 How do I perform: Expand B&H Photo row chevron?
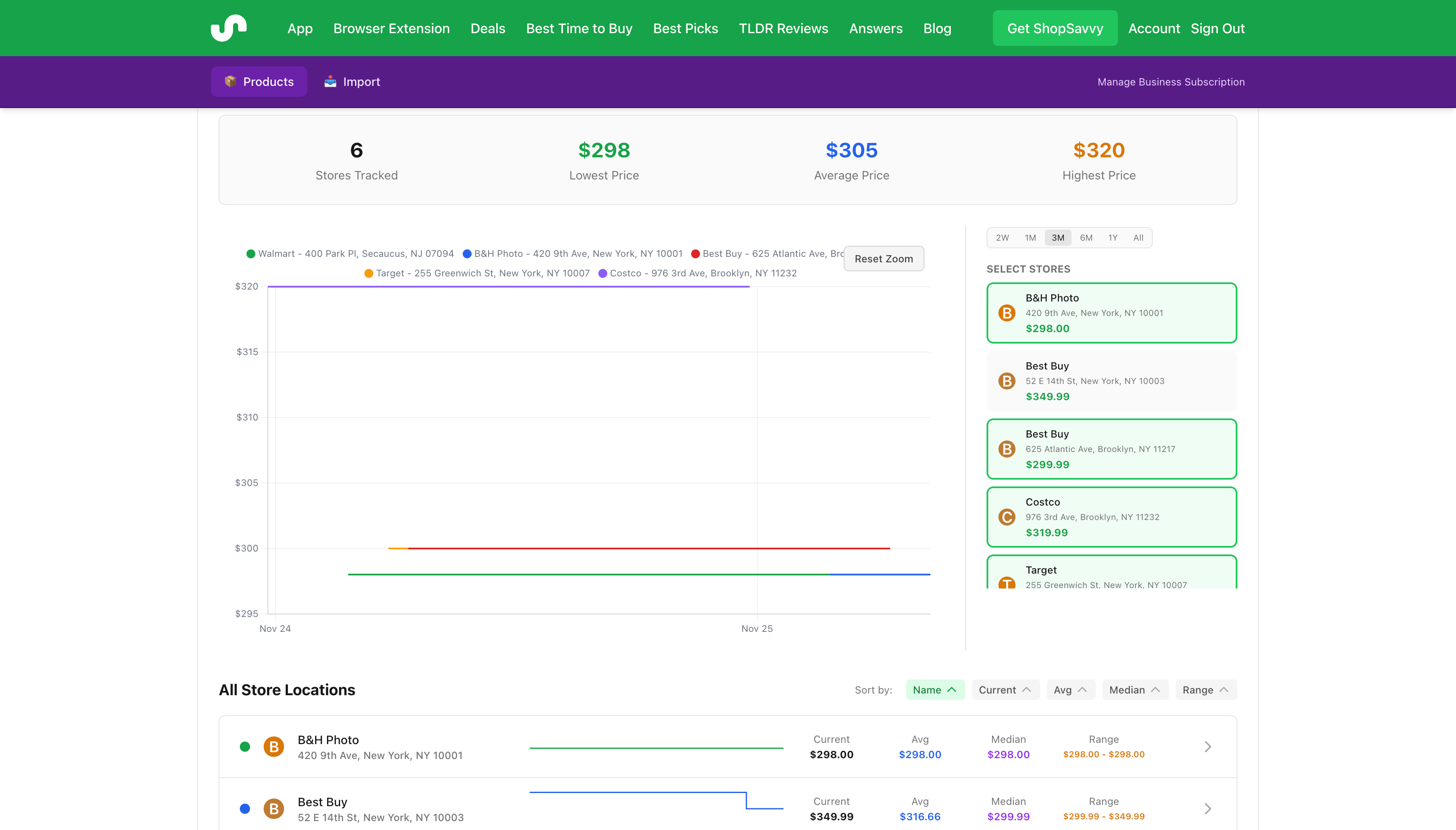tap(1207, 747)
